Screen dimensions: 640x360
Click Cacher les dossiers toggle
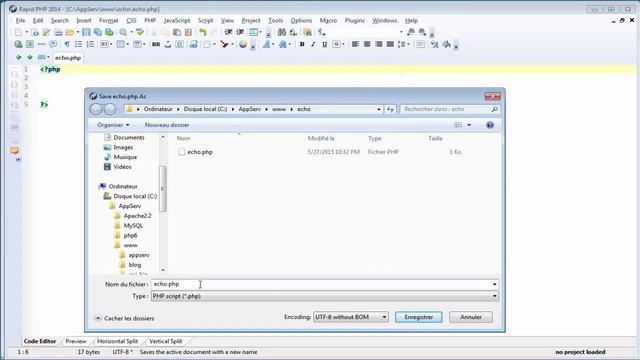point(124,318)
